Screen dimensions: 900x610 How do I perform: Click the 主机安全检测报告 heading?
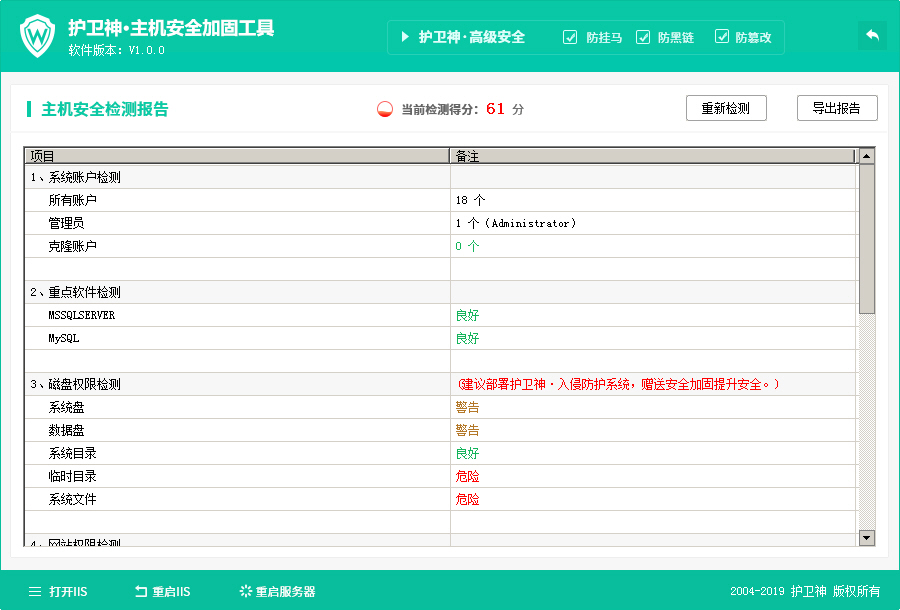pyautogui.click(x=104, y=108)
